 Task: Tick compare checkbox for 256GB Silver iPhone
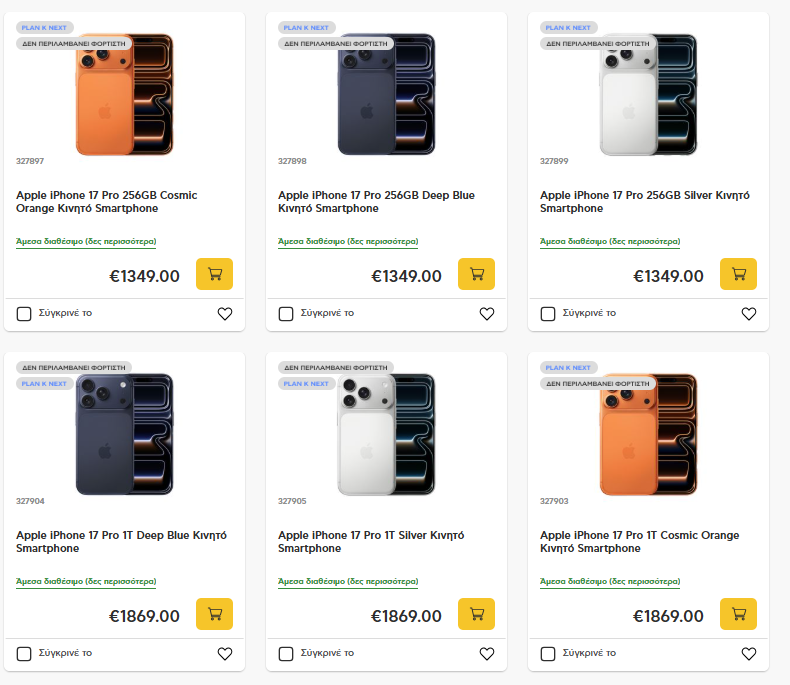click(x=548, y=314)
